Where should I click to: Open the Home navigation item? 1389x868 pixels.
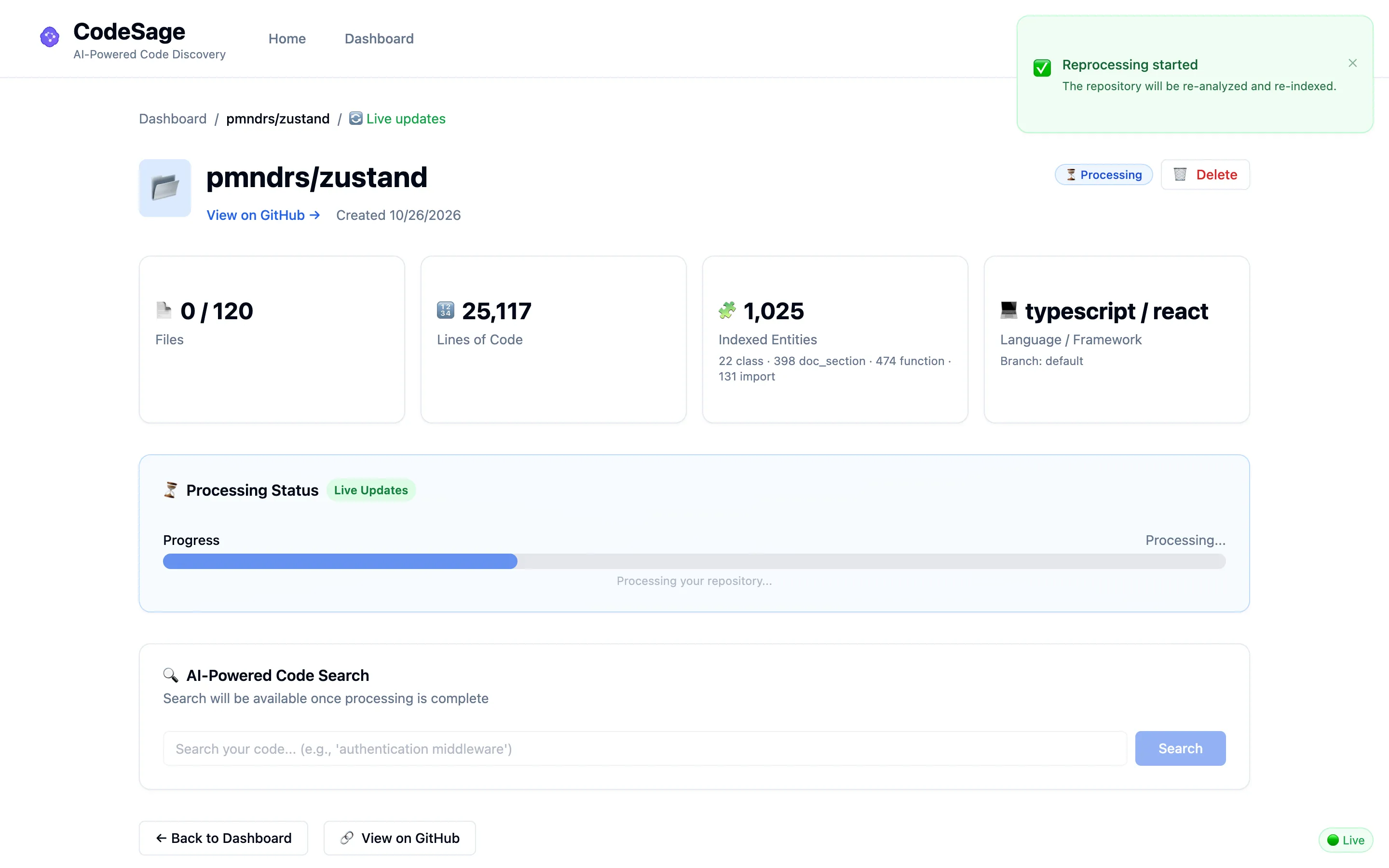coord(287,39)
